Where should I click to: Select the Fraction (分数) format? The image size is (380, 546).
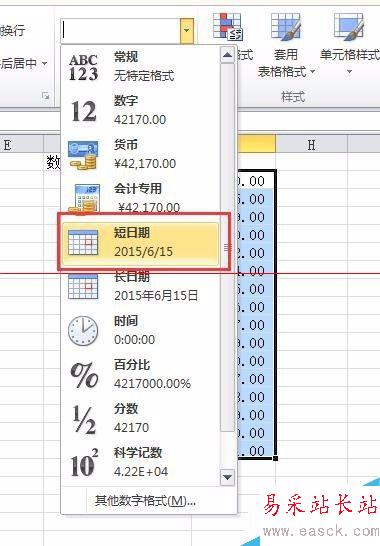pyautogui.click(x=141, y=418)
